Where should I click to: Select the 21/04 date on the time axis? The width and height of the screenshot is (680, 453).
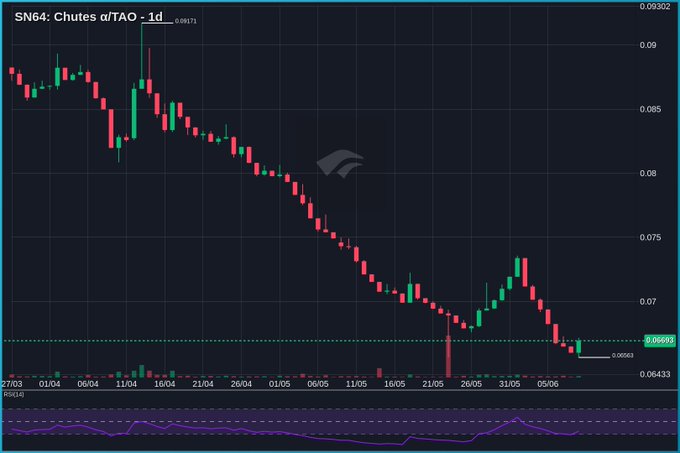coord(203,384)
